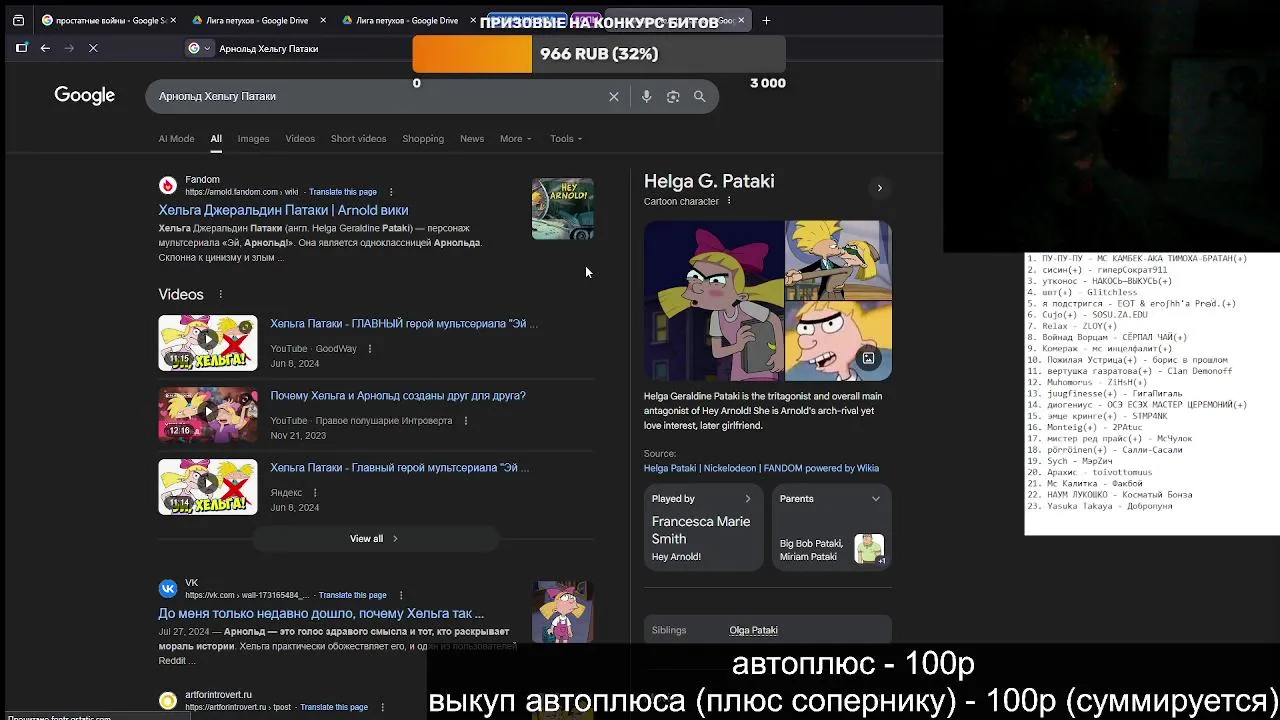Image resolution: width=1280 pixels, height=720 pixels.
Task: Go to Google homepage via logo
Action: click(x=85, y=96)
